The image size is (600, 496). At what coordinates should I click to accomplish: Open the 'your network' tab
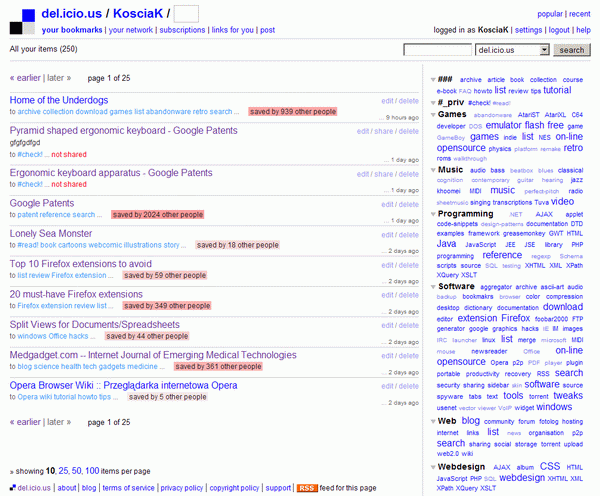pos(131,30)
